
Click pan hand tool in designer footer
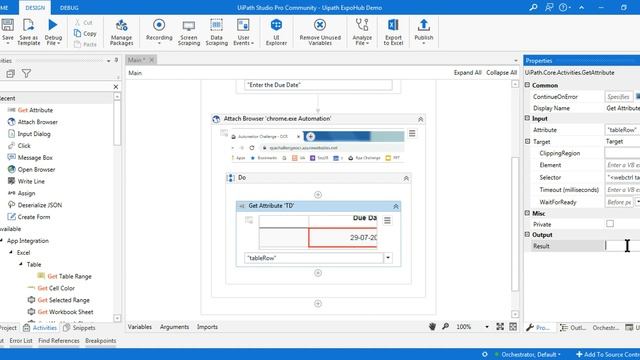click(432, 327)
